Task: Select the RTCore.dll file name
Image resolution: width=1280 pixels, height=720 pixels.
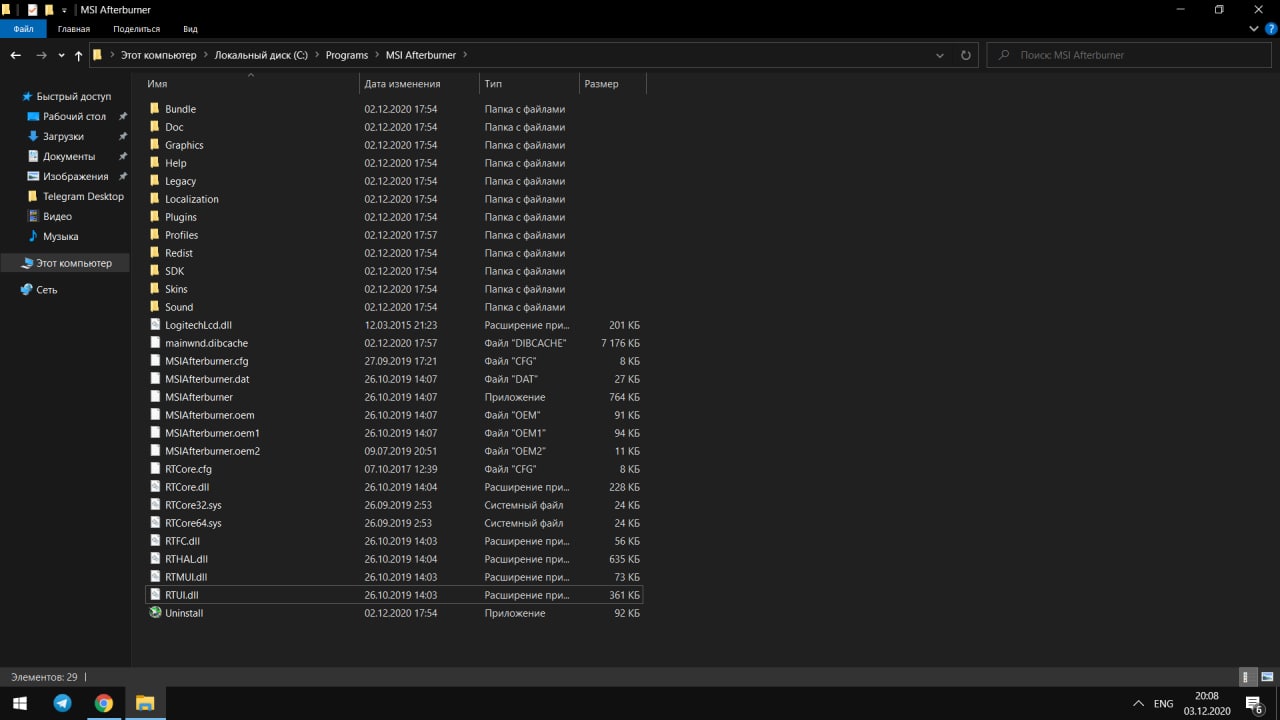Action: pos(187,487)
